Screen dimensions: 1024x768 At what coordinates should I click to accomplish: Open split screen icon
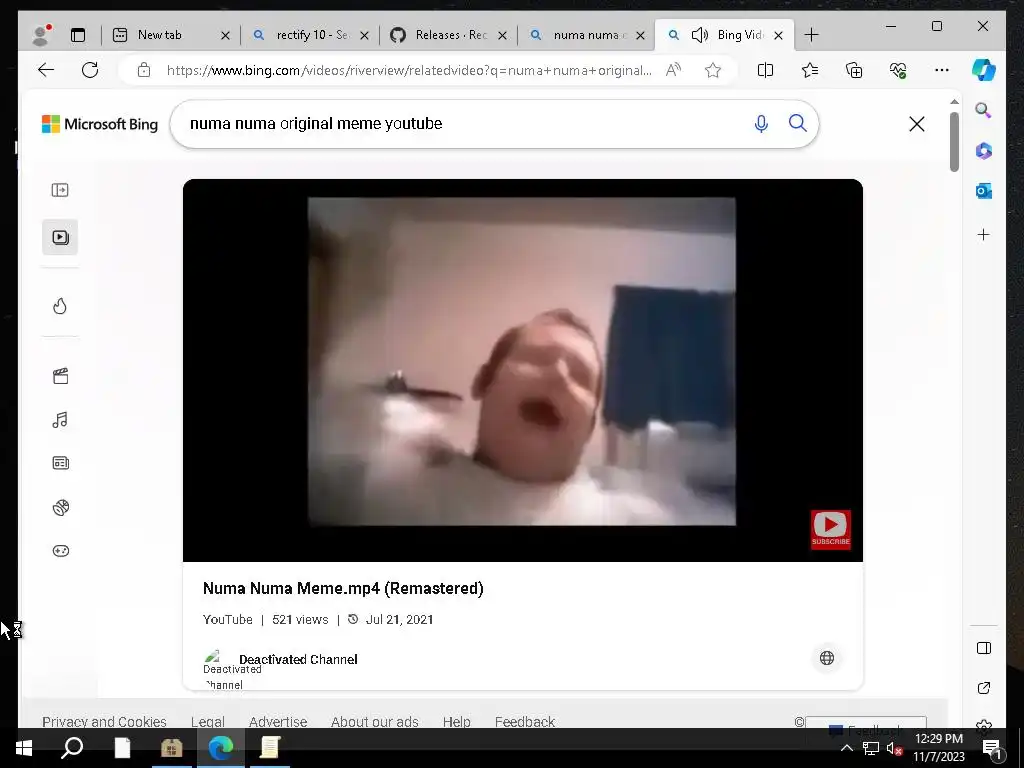point(765,70)
